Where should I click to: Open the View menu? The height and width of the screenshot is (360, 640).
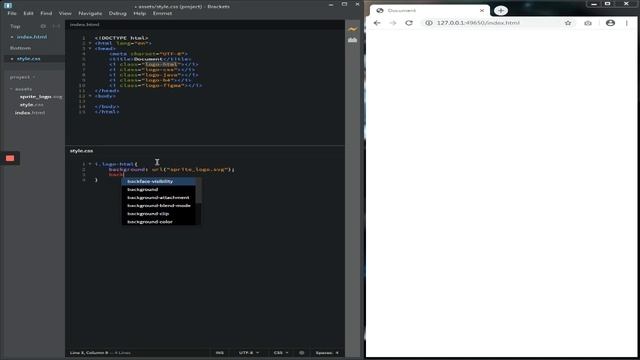pyautogui.click(x=65, y=13)
